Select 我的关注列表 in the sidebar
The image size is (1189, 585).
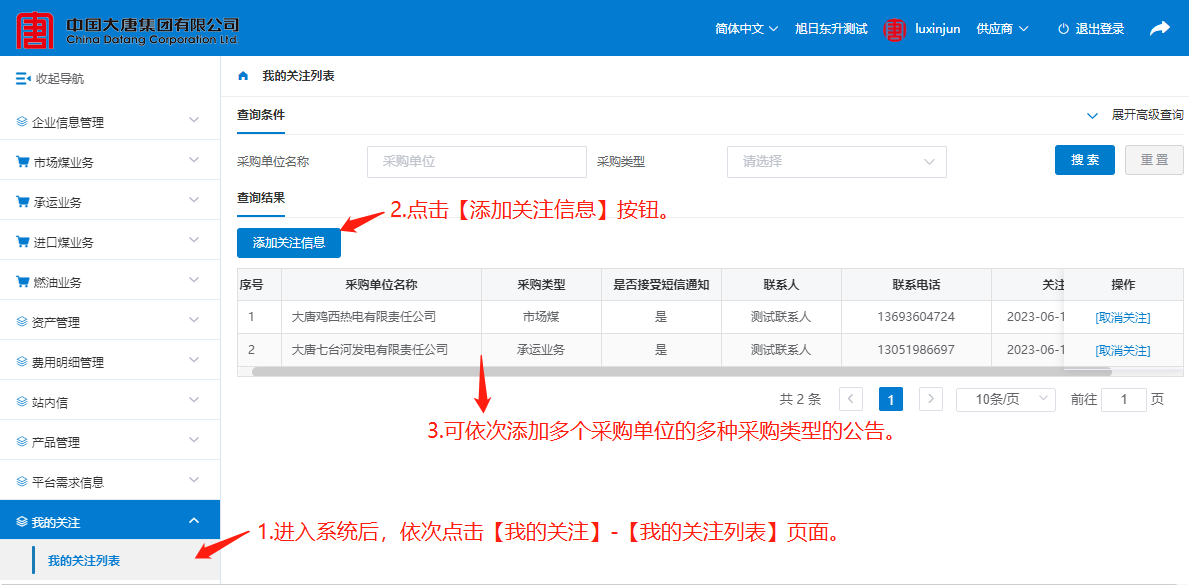(x=84, y=561)
